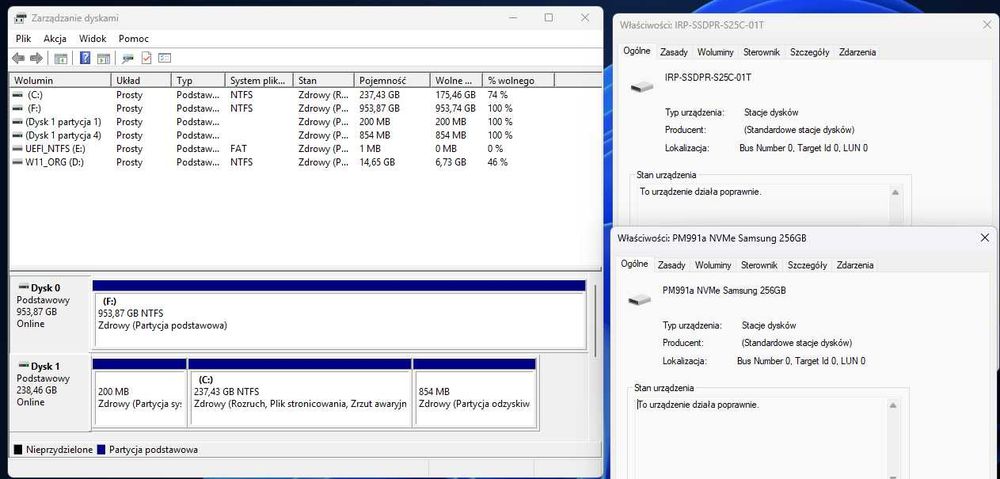Maximize the Zarządzanie dyskami window
This screenshot has height=479, width=1000.
548,18
